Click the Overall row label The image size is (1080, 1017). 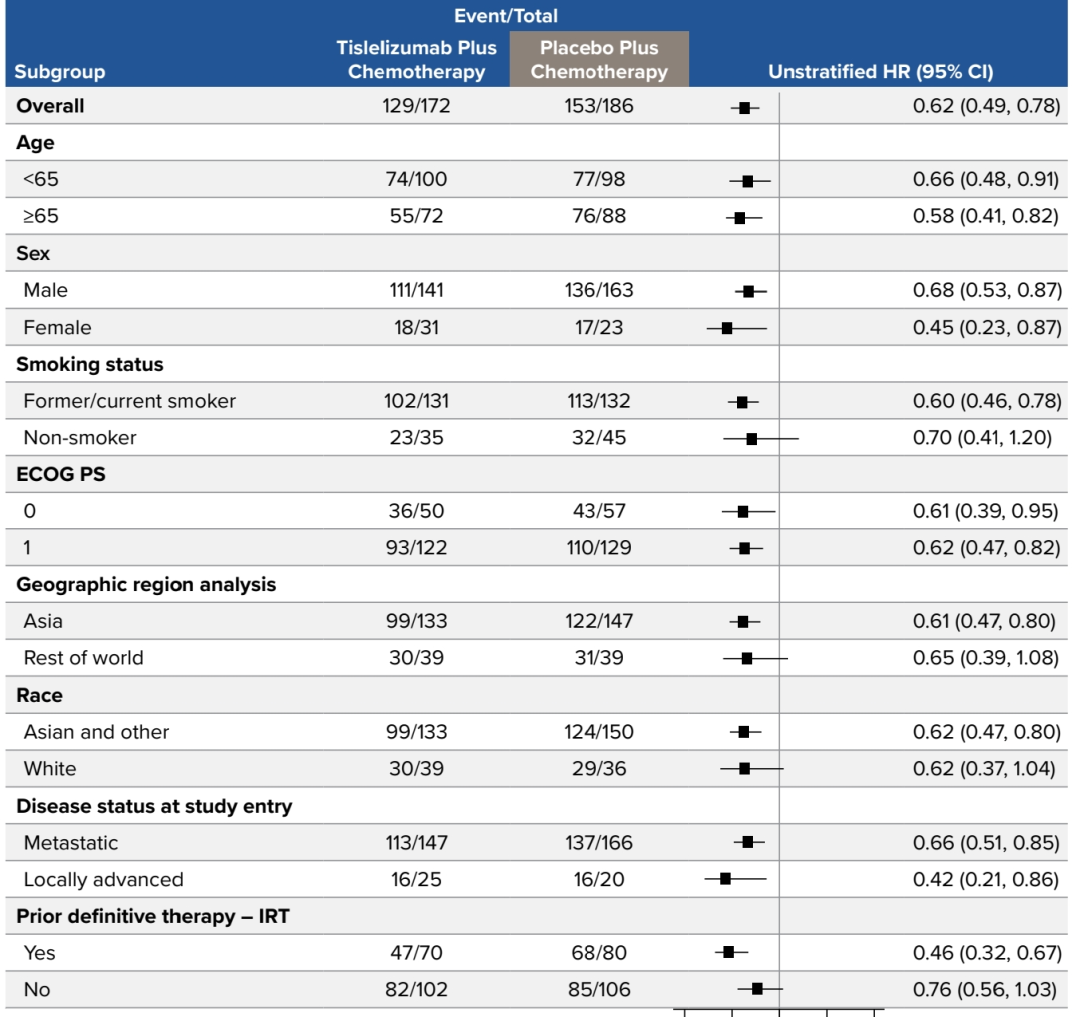coord(50,106)
